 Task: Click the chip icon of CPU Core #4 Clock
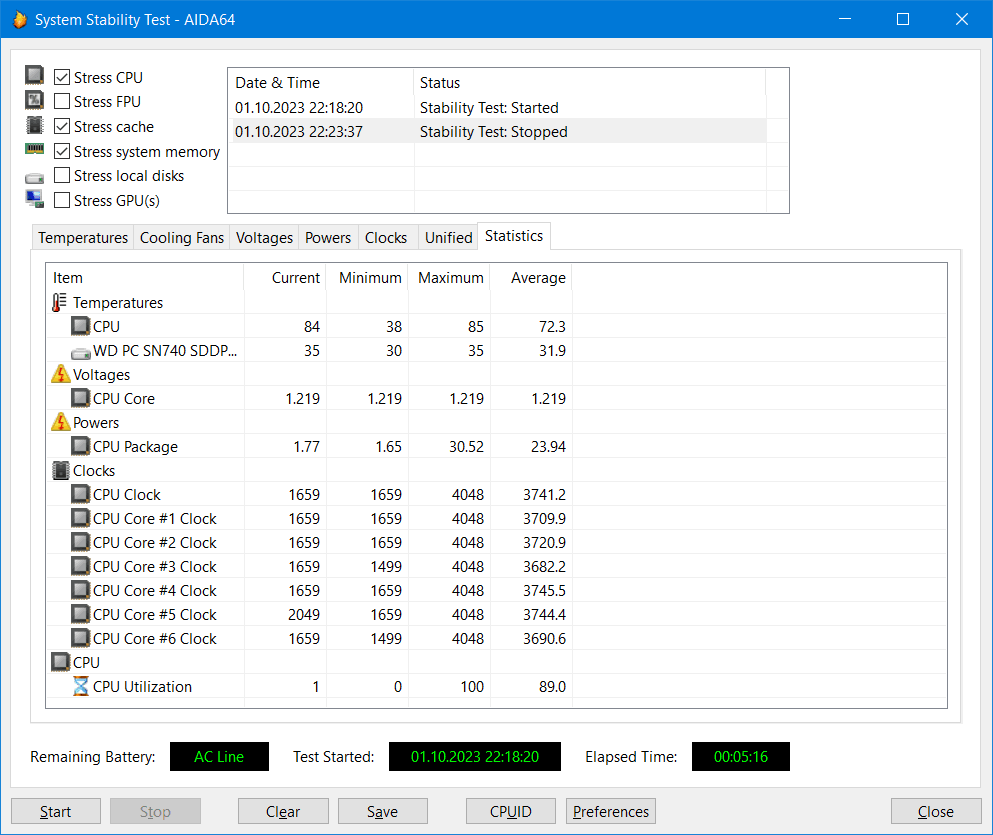point(80,590)
